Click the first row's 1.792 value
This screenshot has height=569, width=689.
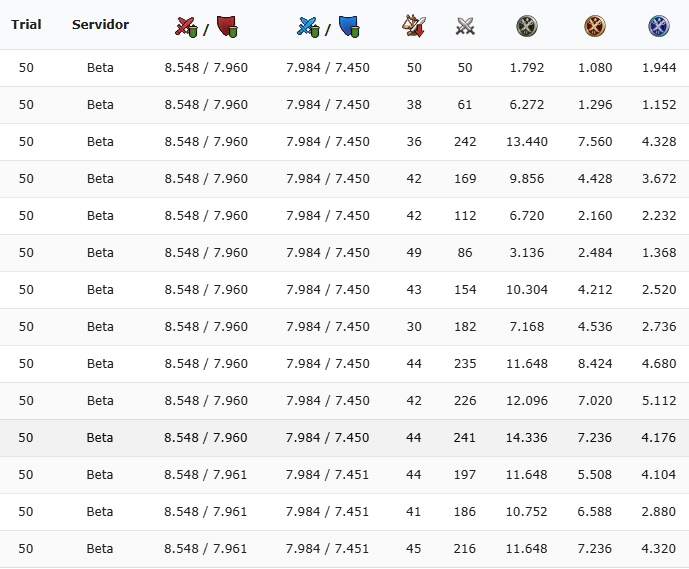527,68
